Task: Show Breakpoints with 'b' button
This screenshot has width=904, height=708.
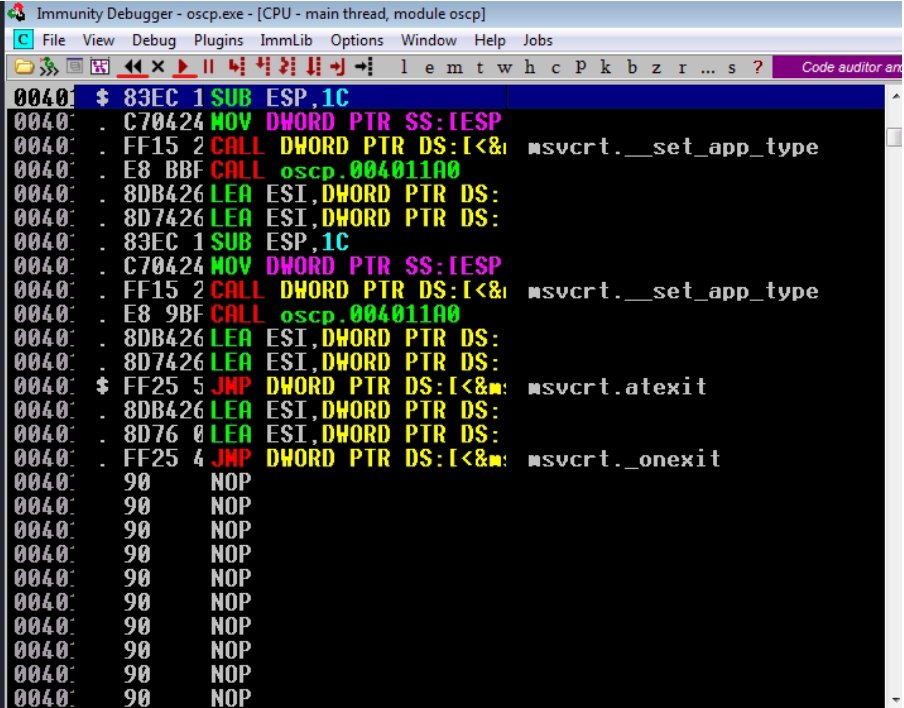Action: [x=632, y=67]
